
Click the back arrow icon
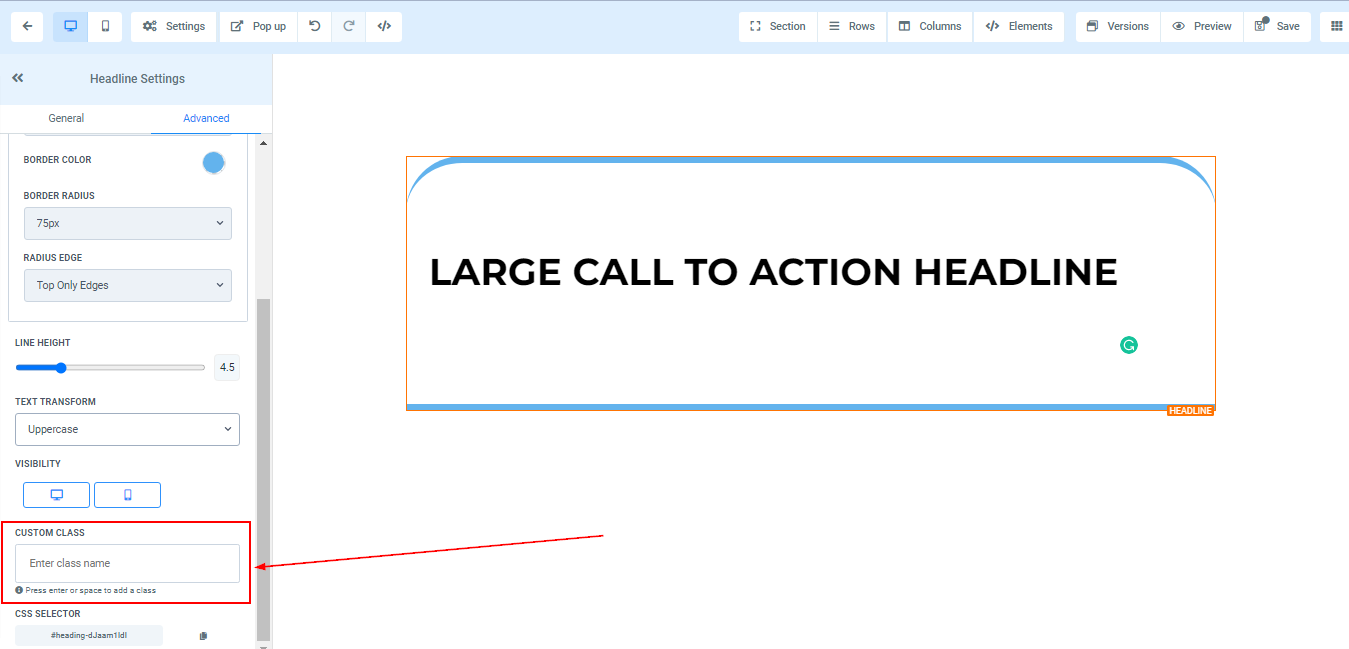(27, 26)
